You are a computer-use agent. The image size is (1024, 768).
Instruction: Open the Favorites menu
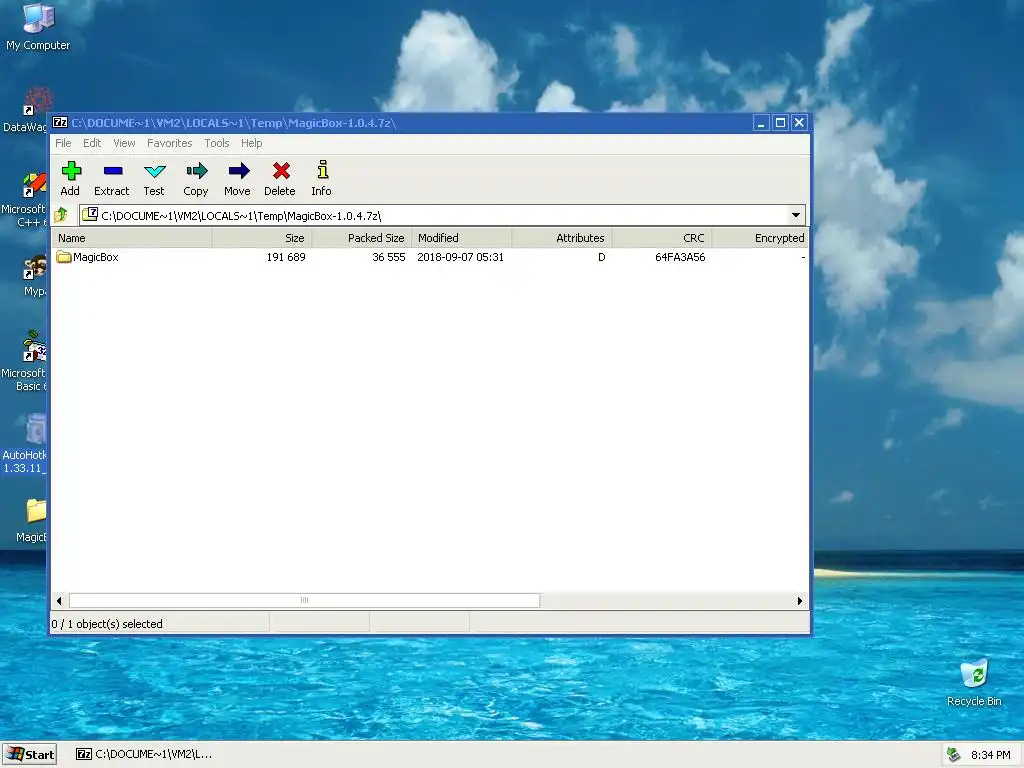pyautogui.click(x=169, y=143)
